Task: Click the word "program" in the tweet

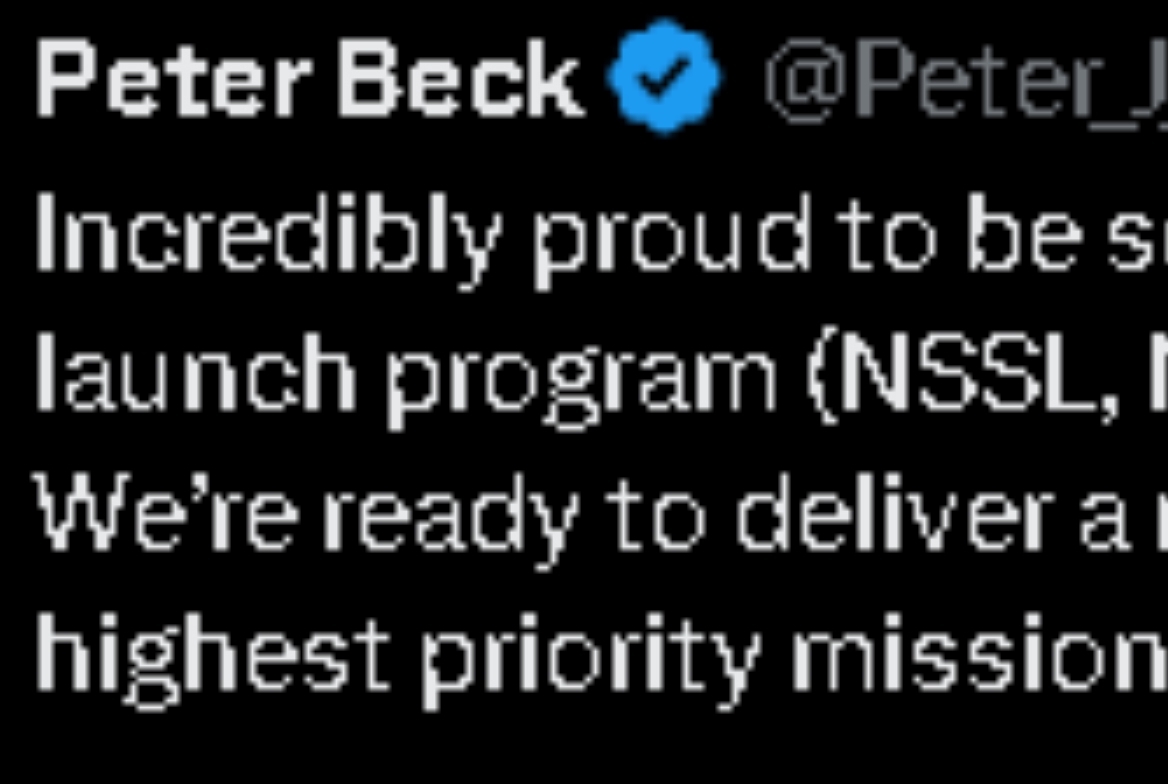Action: click(580, 382)
